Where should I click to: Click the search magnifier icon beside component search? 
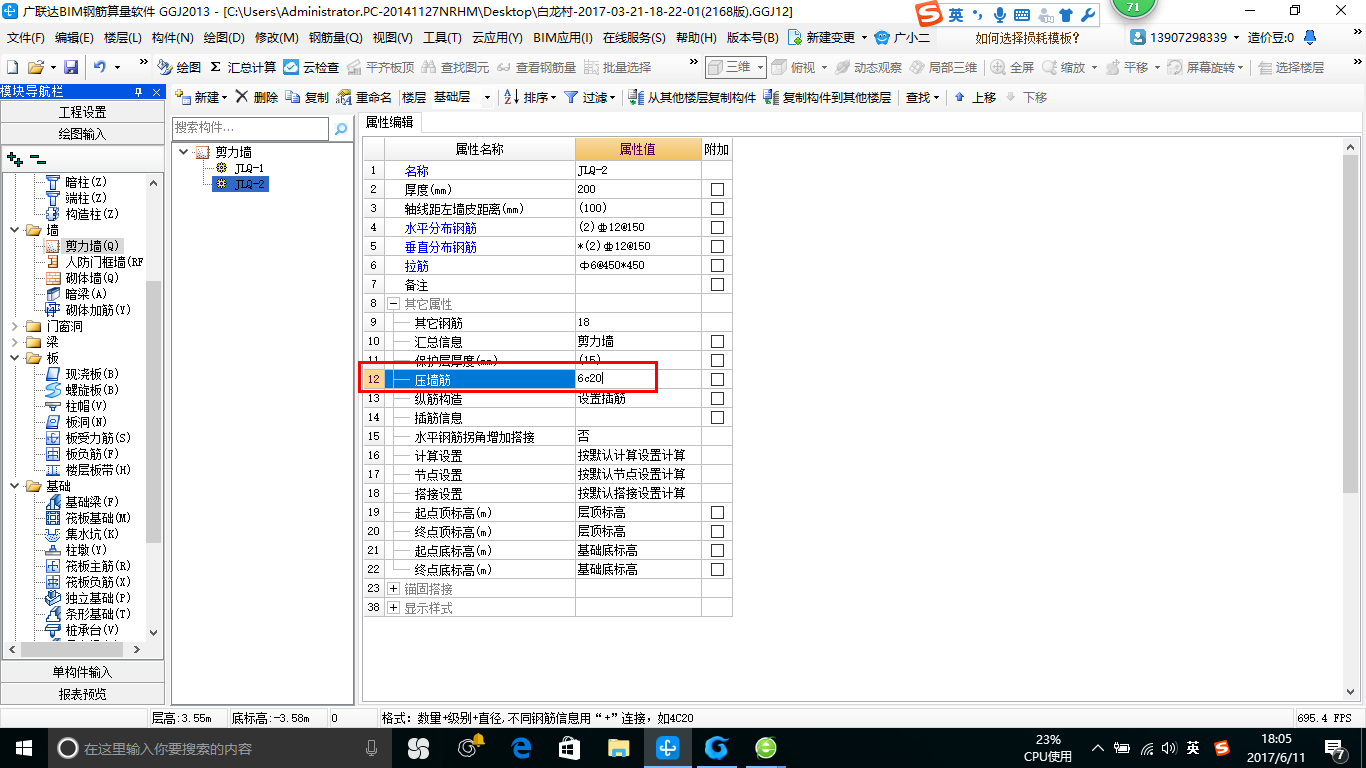click(x=341, y=128)
